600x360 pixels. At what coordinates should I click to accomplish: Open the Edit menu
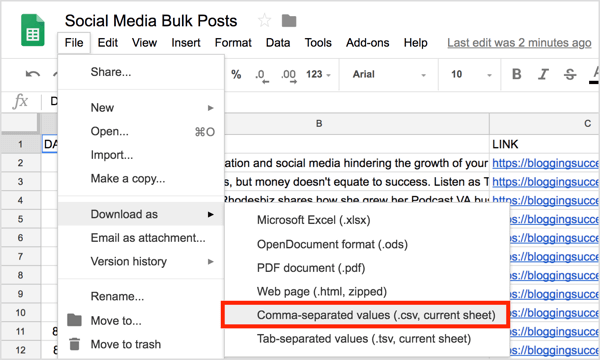(x=108, y=42)
